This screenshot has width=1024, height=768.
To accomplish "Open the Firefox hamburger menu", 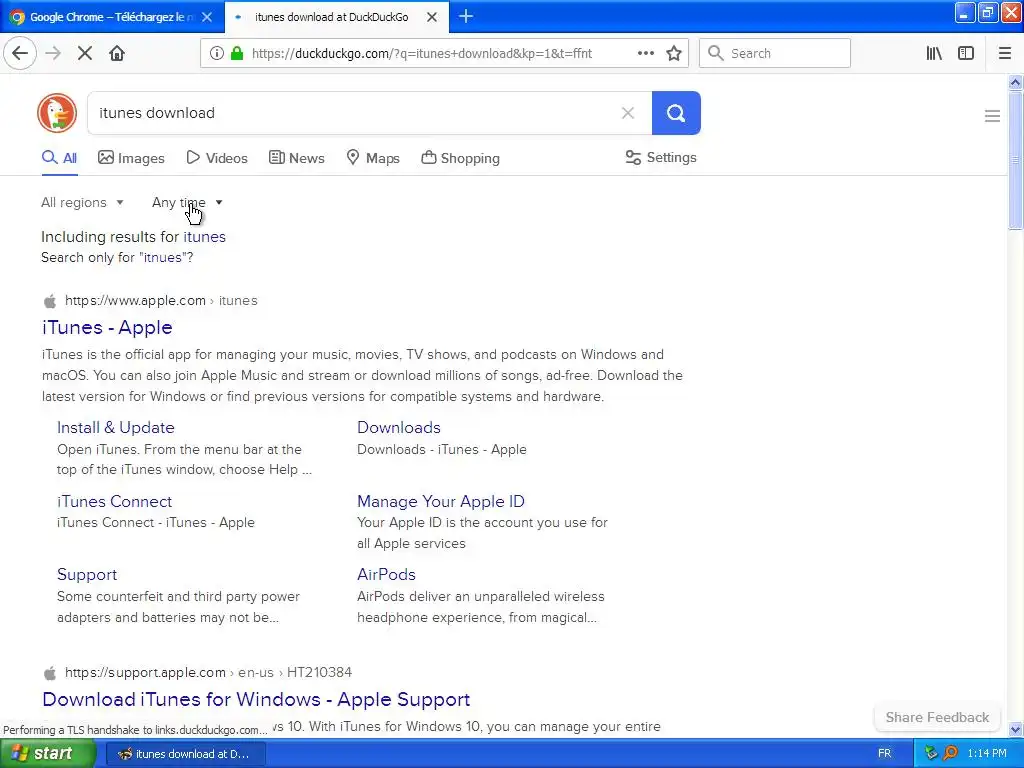I will click(x=1005, y=54).
